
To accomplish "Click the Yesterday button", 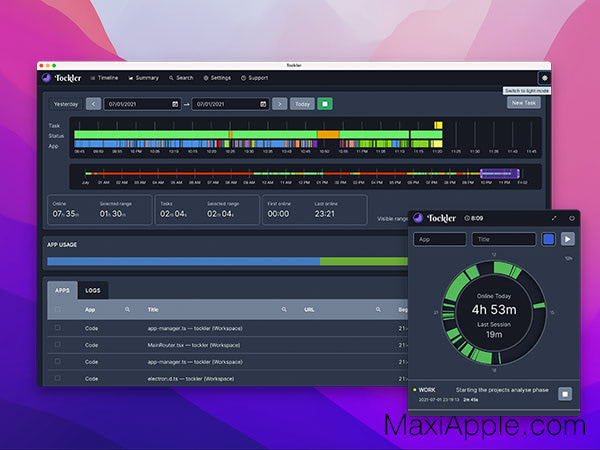I will pyautogui.click(x=66, y=104).
